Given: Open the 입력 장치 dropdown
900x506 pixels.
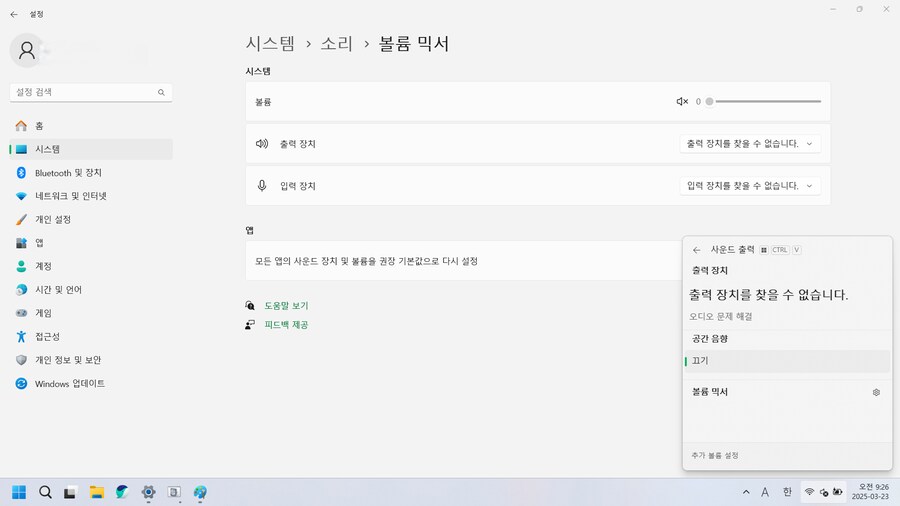Looking at the screenshot, I should click(750, 186).
